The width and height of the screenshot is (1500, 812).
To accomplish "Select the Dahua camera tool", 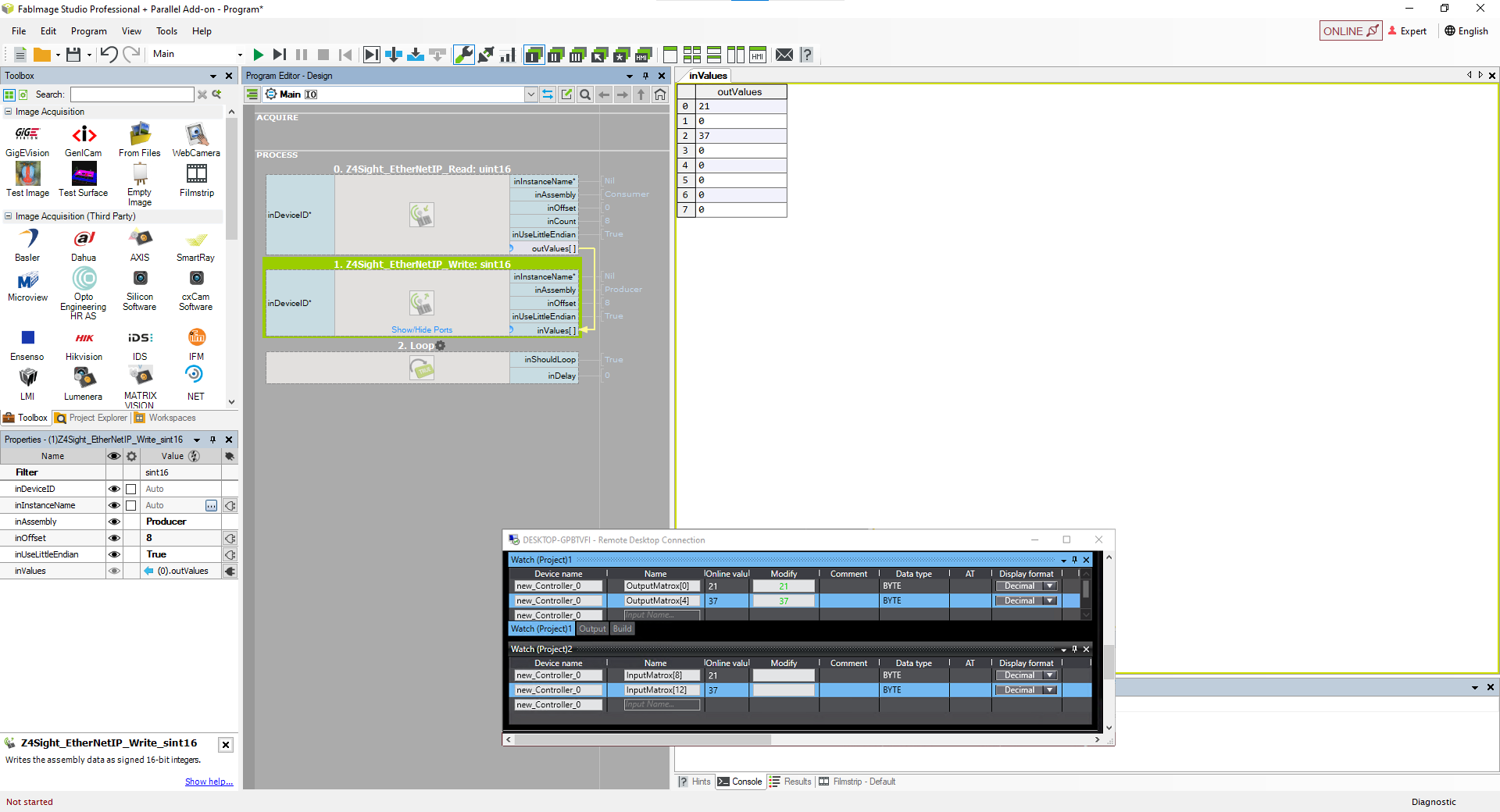I will pos(84,245).
